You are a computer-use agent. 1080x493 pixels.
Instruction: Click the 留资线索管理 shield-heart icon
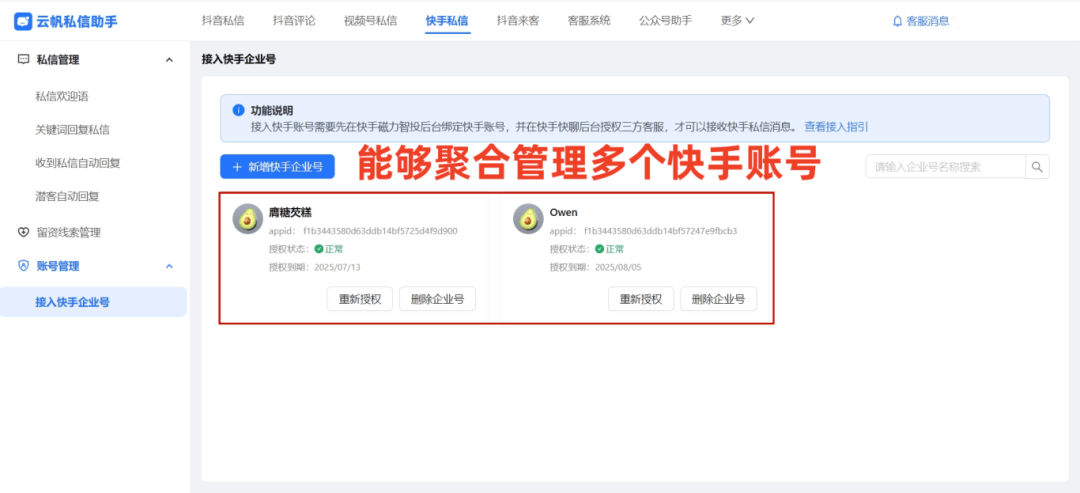tap(23, 233)
